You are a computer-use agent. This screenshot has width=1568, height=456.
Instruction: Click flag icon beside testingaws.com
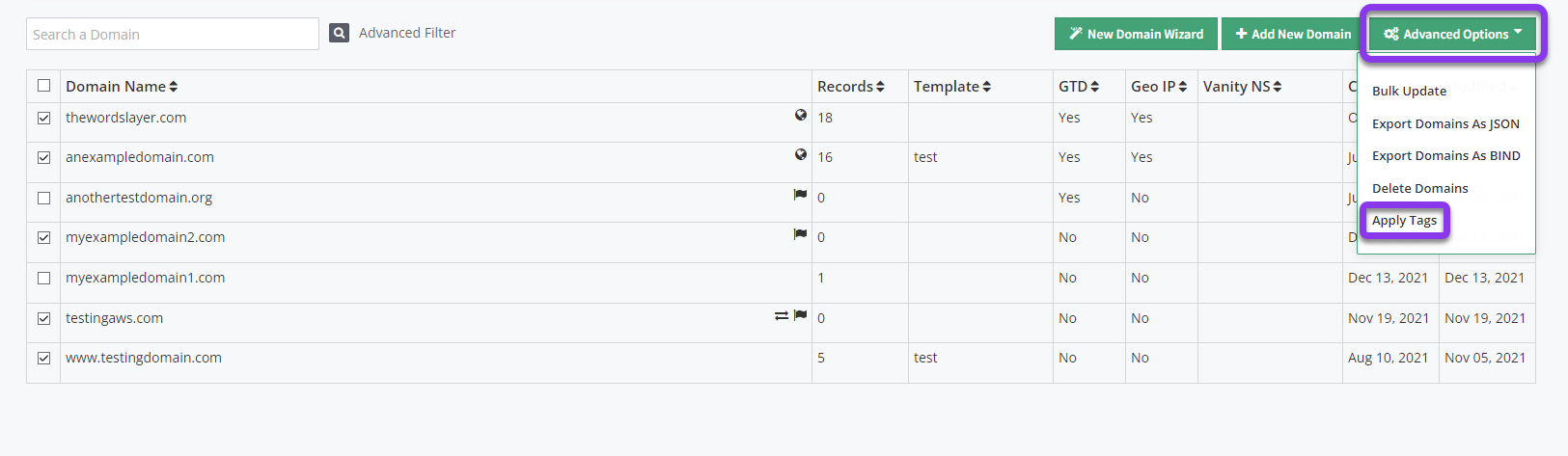(x=800, y=315)
